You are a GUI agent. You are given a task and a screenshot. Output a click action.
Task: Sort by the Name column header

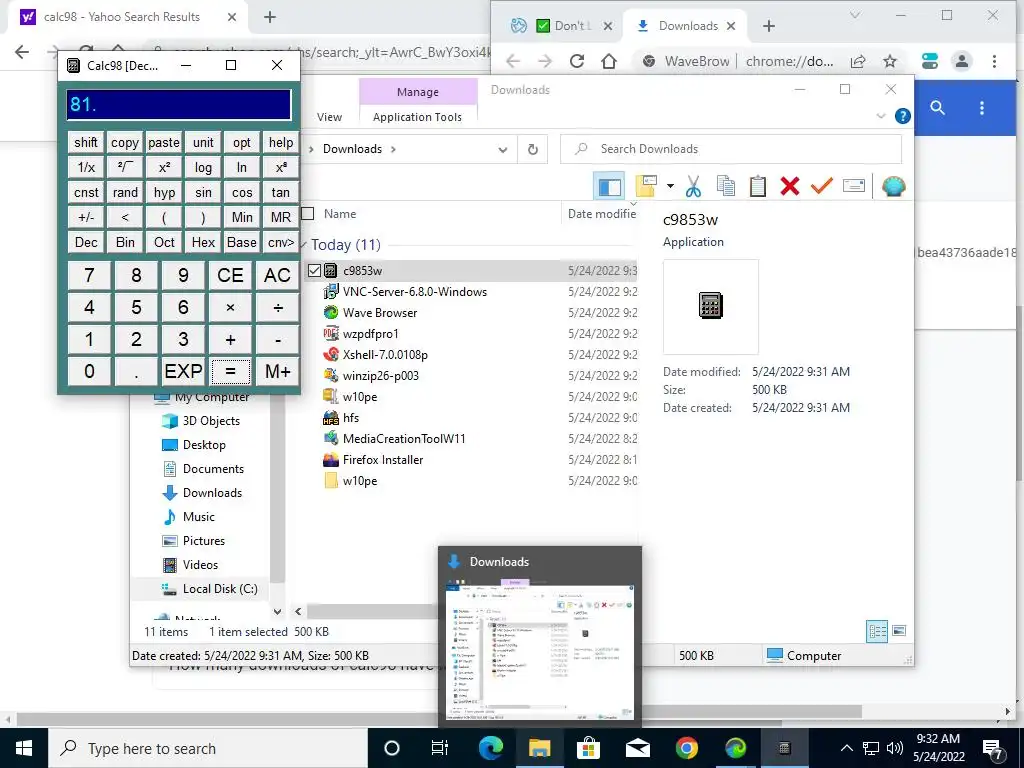[x=340, y=214]
